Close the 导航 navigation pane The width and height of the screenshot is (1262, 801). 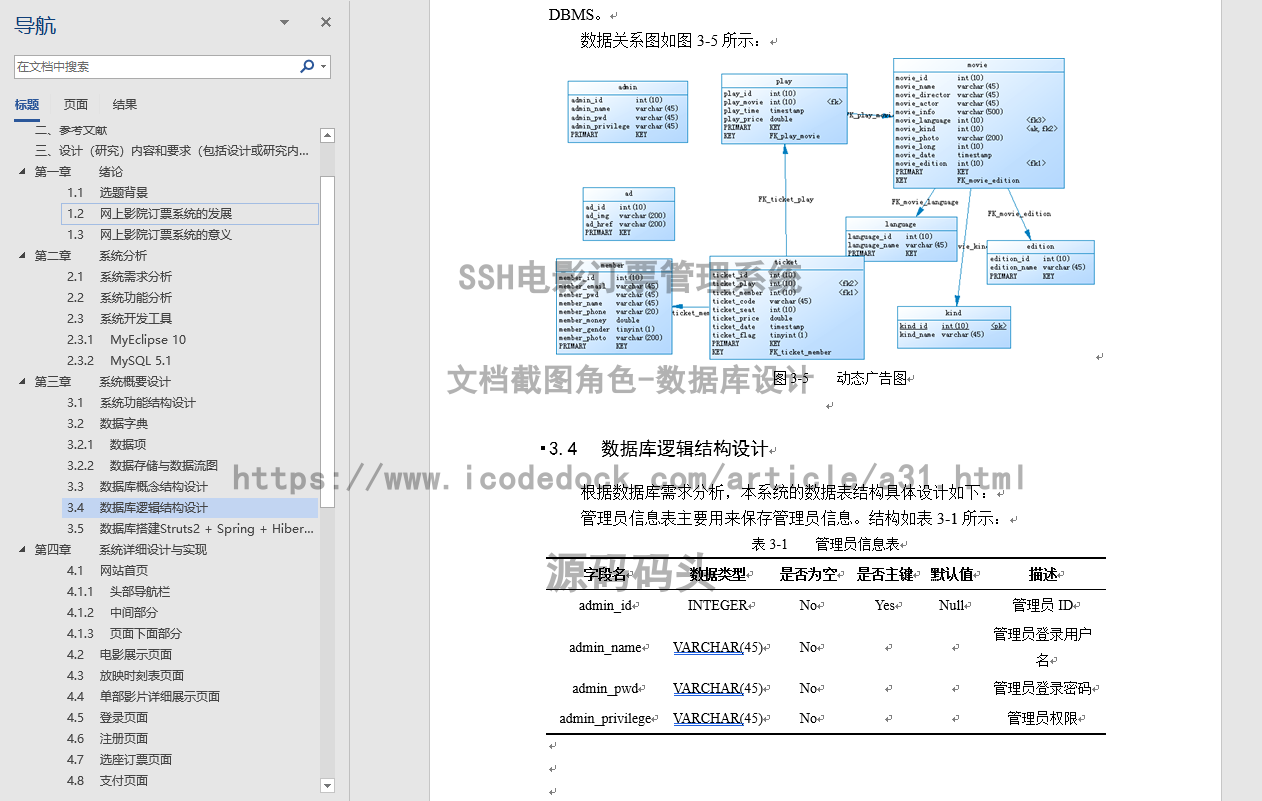[x=325, y=21]
